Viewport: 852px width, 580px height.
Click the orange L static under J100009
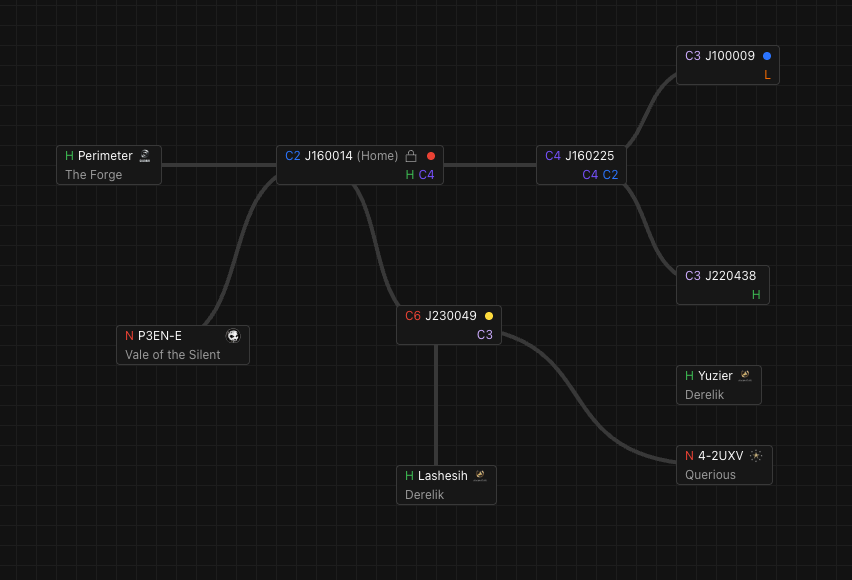click(767, 75)
